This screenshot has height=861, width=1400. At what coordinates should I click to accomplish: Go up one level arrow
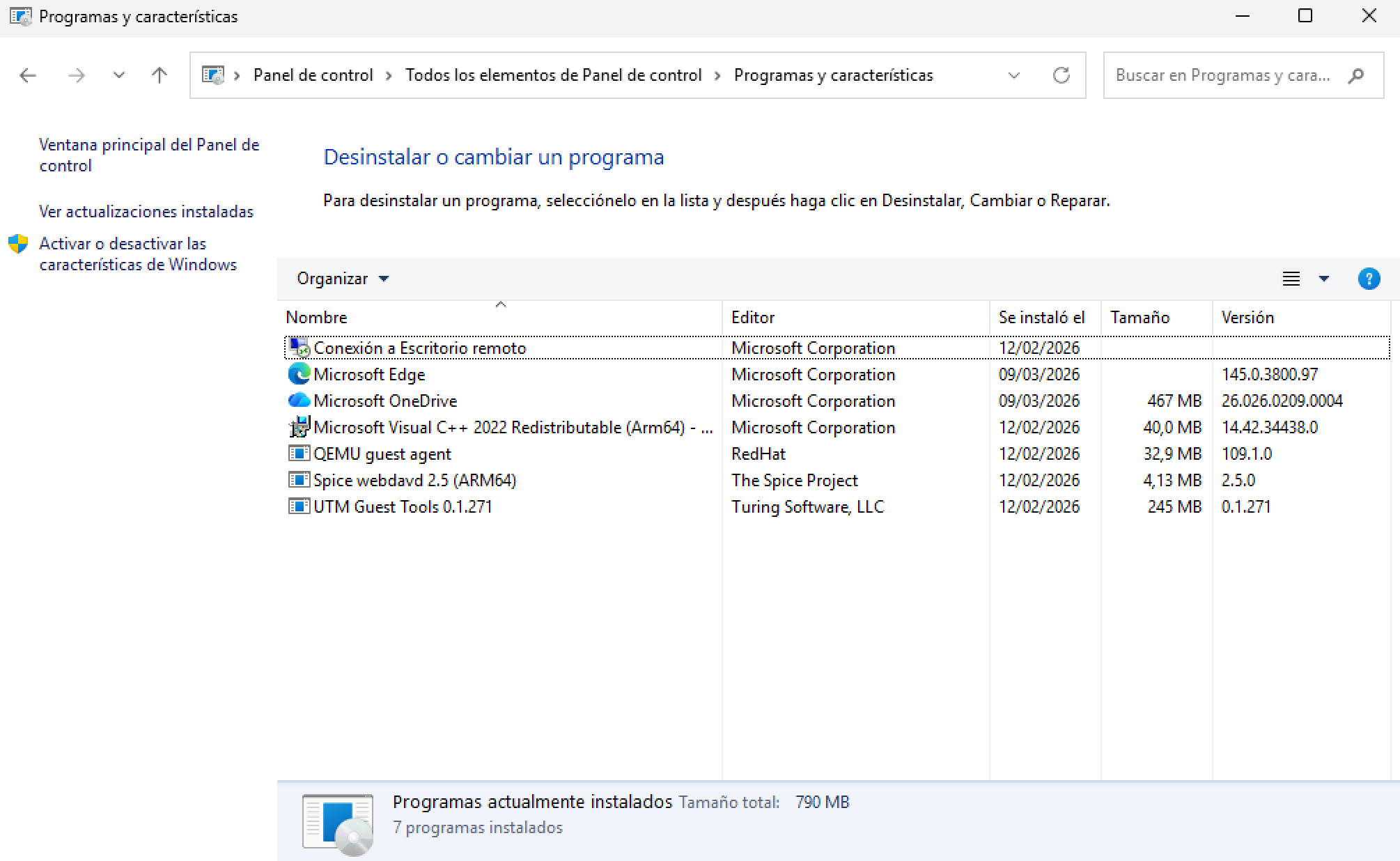(x=160, y=75)
